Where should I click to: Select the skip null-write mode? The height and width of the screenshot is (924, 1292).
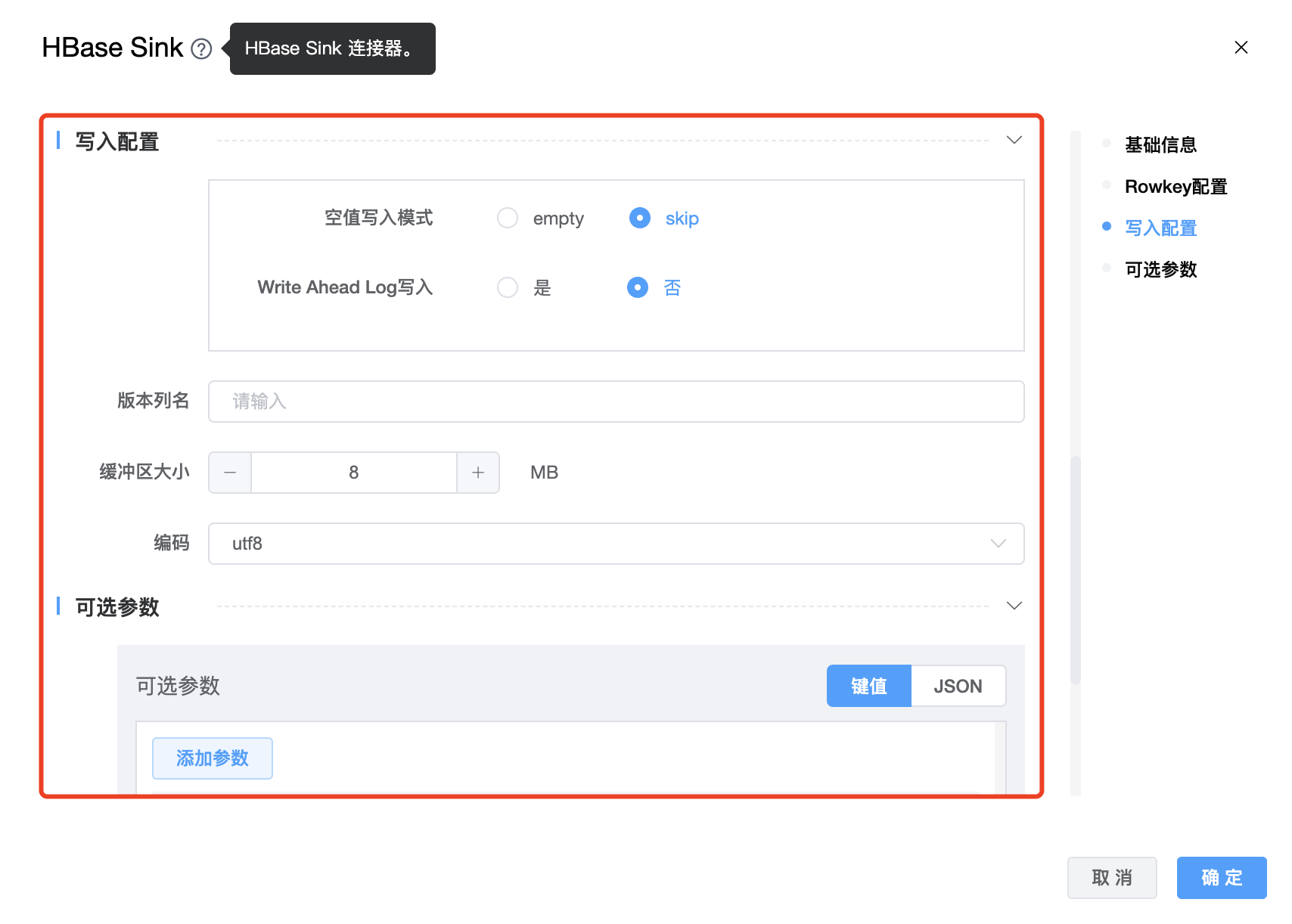coord(640,219)
